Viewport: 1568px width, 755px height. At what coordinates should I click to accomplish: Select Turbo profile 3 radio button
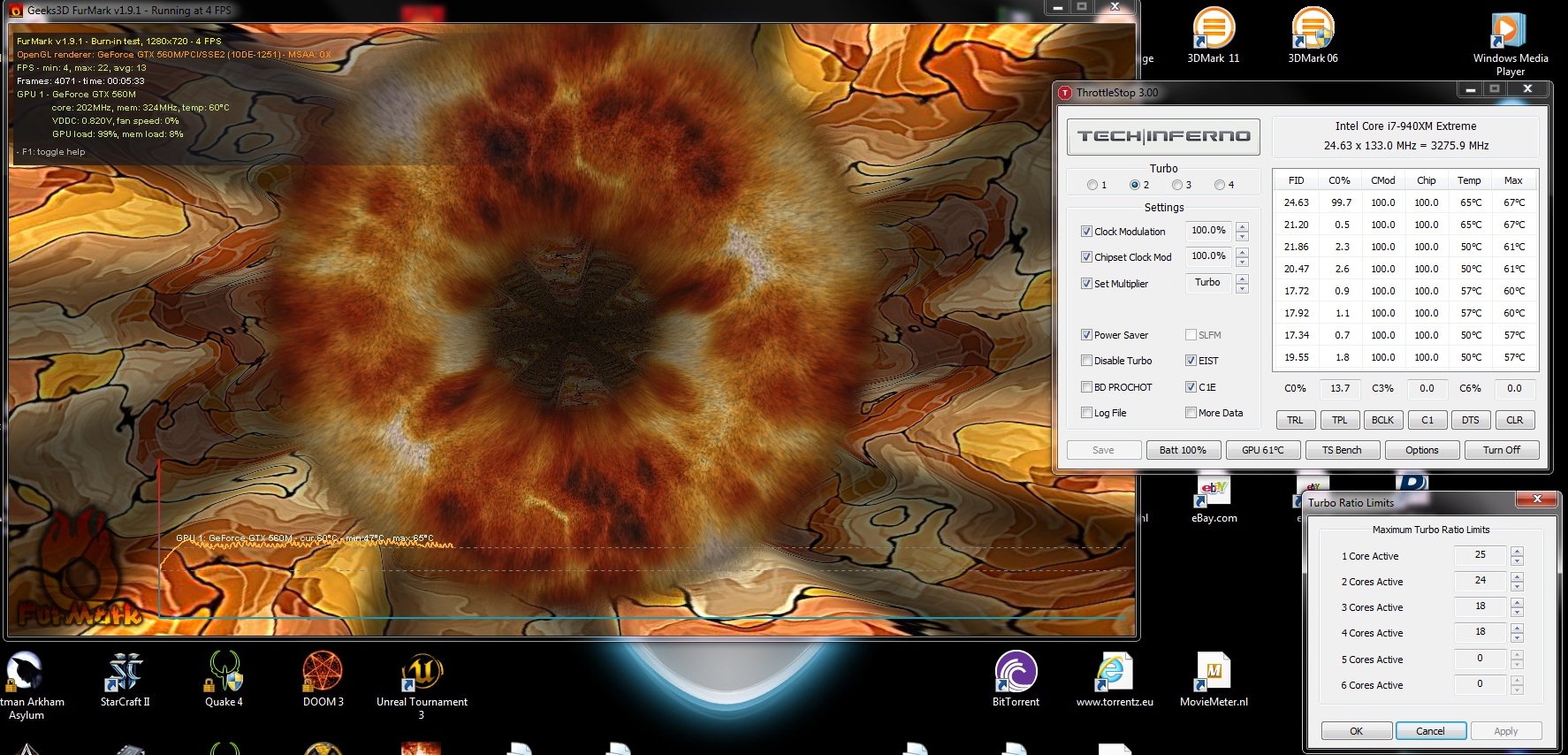(x=1177, y=185)
